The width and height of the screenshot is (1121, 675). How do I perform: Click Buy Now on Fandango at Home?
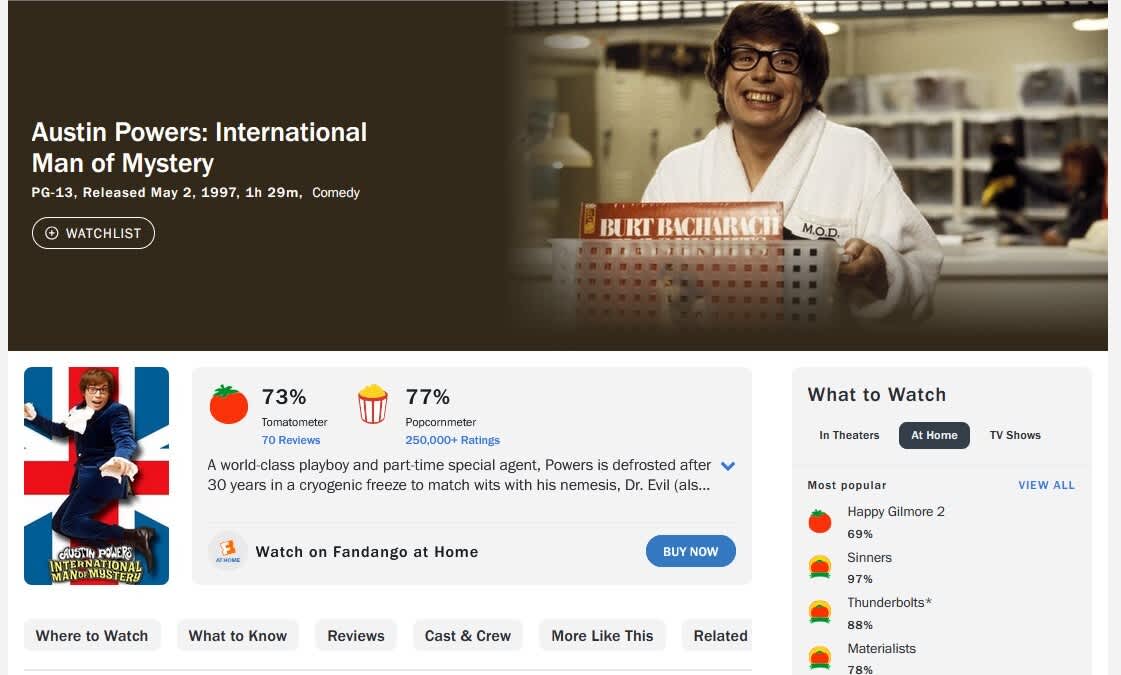[x=691, y=551]
